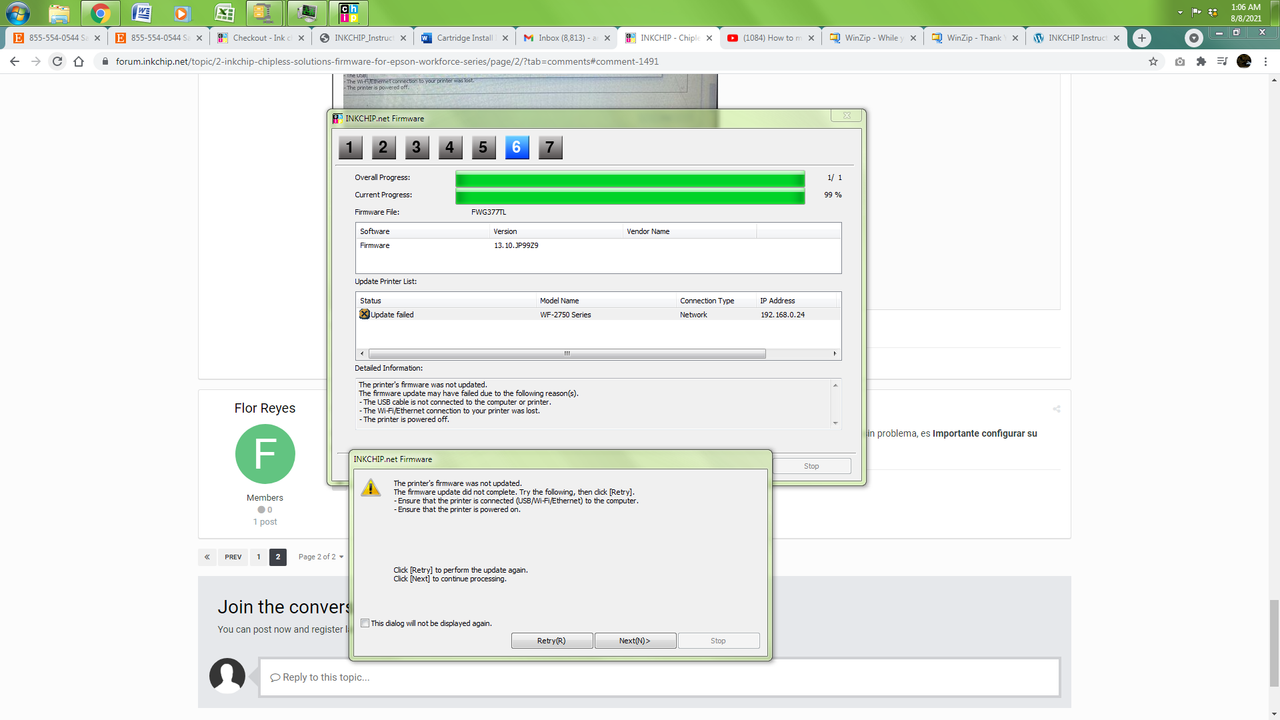Switch to Chrome via the taskbar icon

pos(100,13)
